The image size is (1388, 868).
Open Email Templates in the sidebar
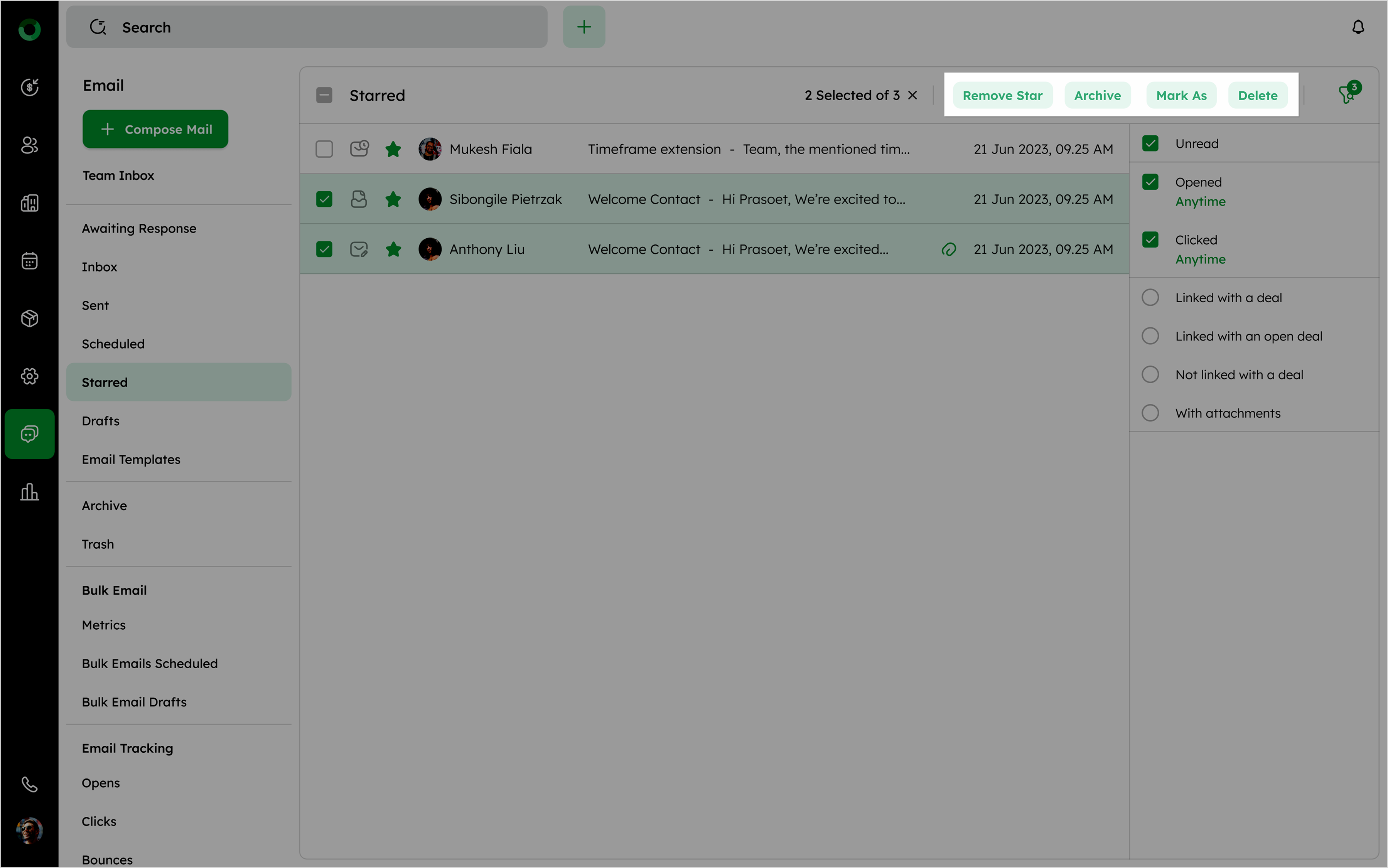click(x=131, y=459)
